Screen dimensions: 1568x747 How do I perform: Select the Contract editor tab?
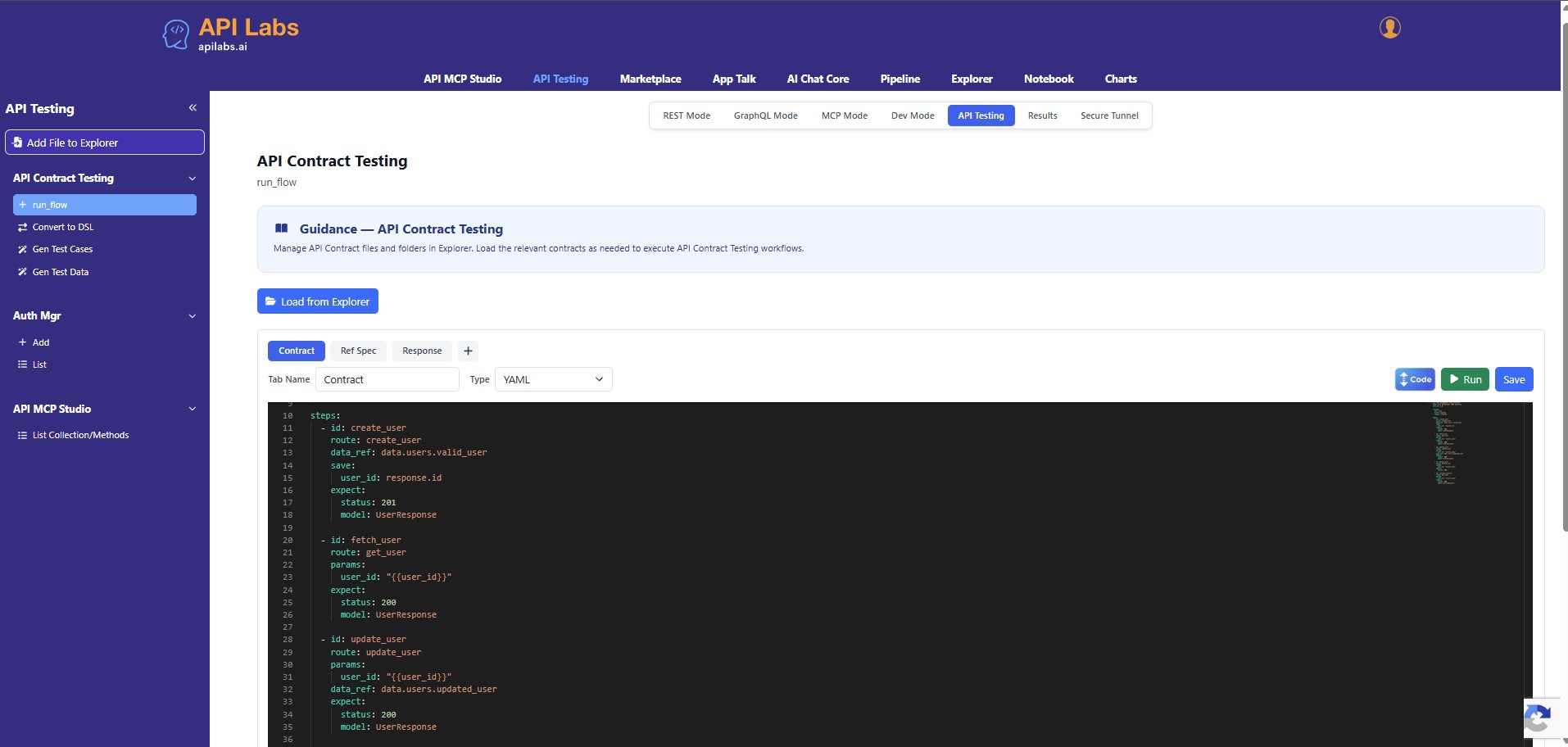(297, 351)
